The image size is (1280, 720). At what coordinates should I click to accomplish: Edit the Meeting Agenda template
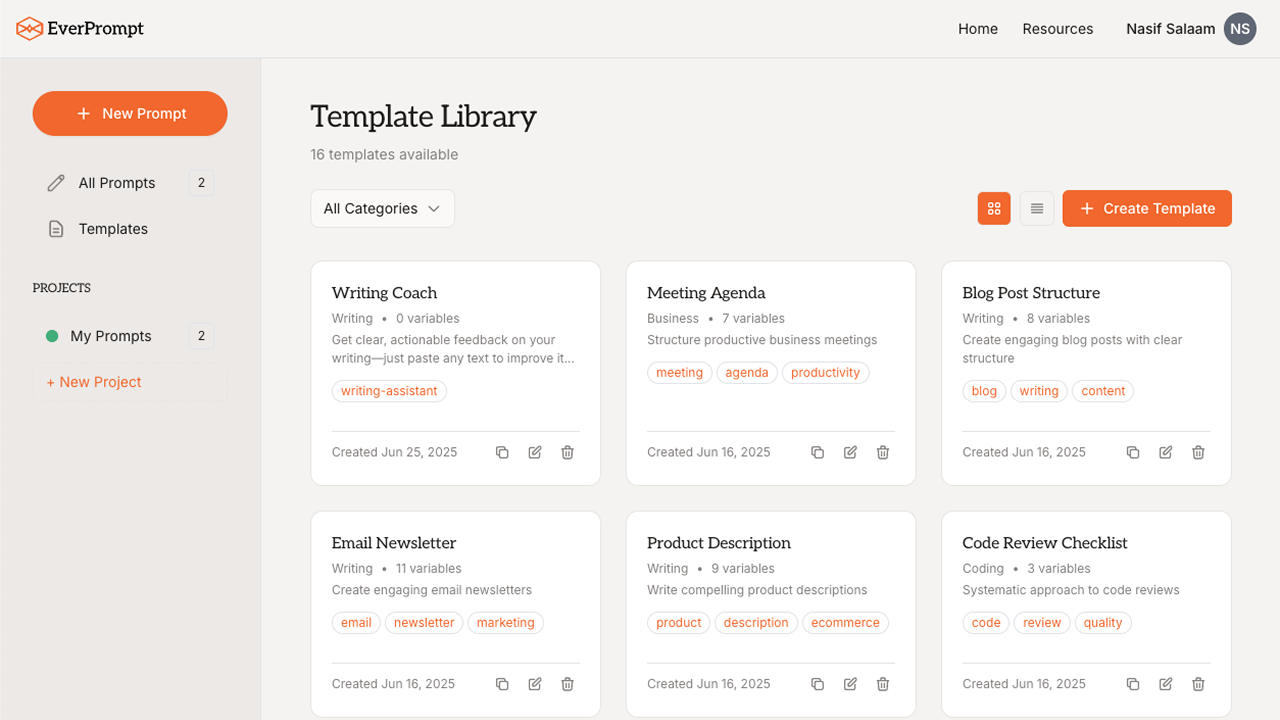[850, 452]
